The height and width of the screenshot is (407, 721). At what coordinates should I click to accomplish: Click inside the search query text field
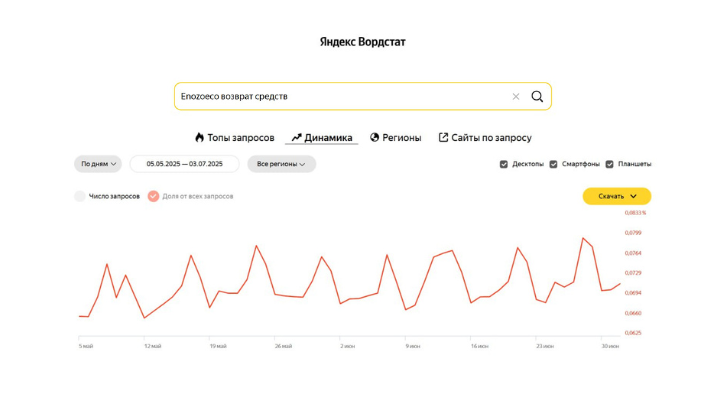click(x=340, y=97)
